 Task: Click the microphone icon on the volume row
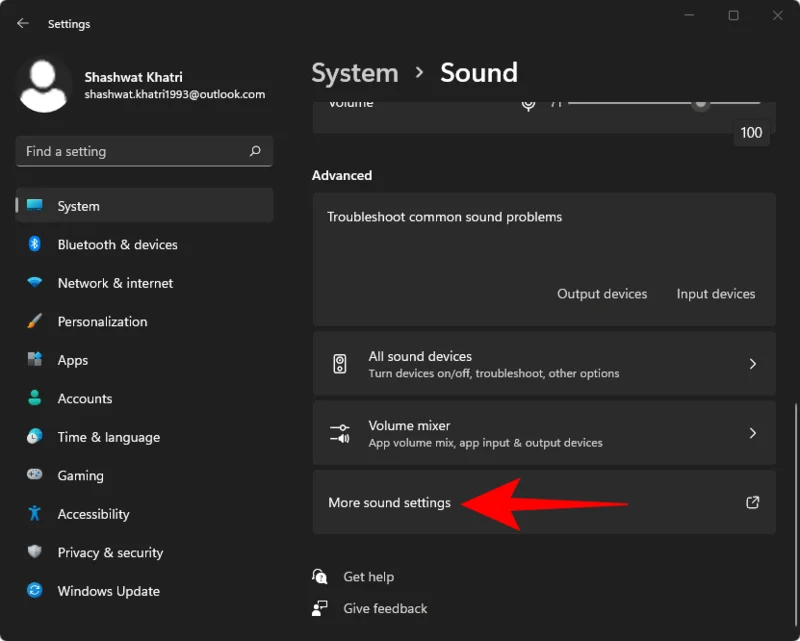pos(528,102)
